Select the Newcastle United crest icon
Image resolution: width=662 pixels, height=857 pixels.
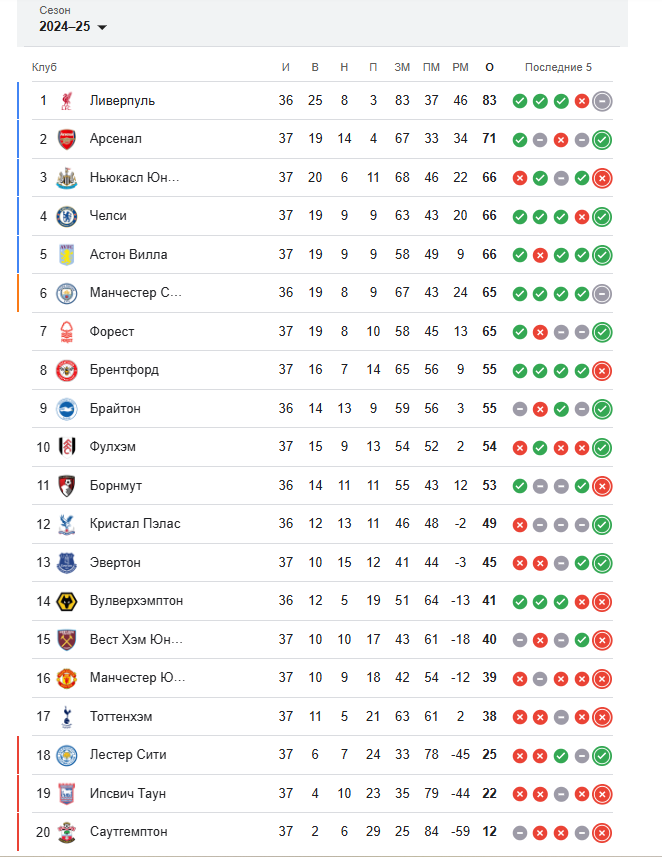pyautogui.click(x=66, y=178)
